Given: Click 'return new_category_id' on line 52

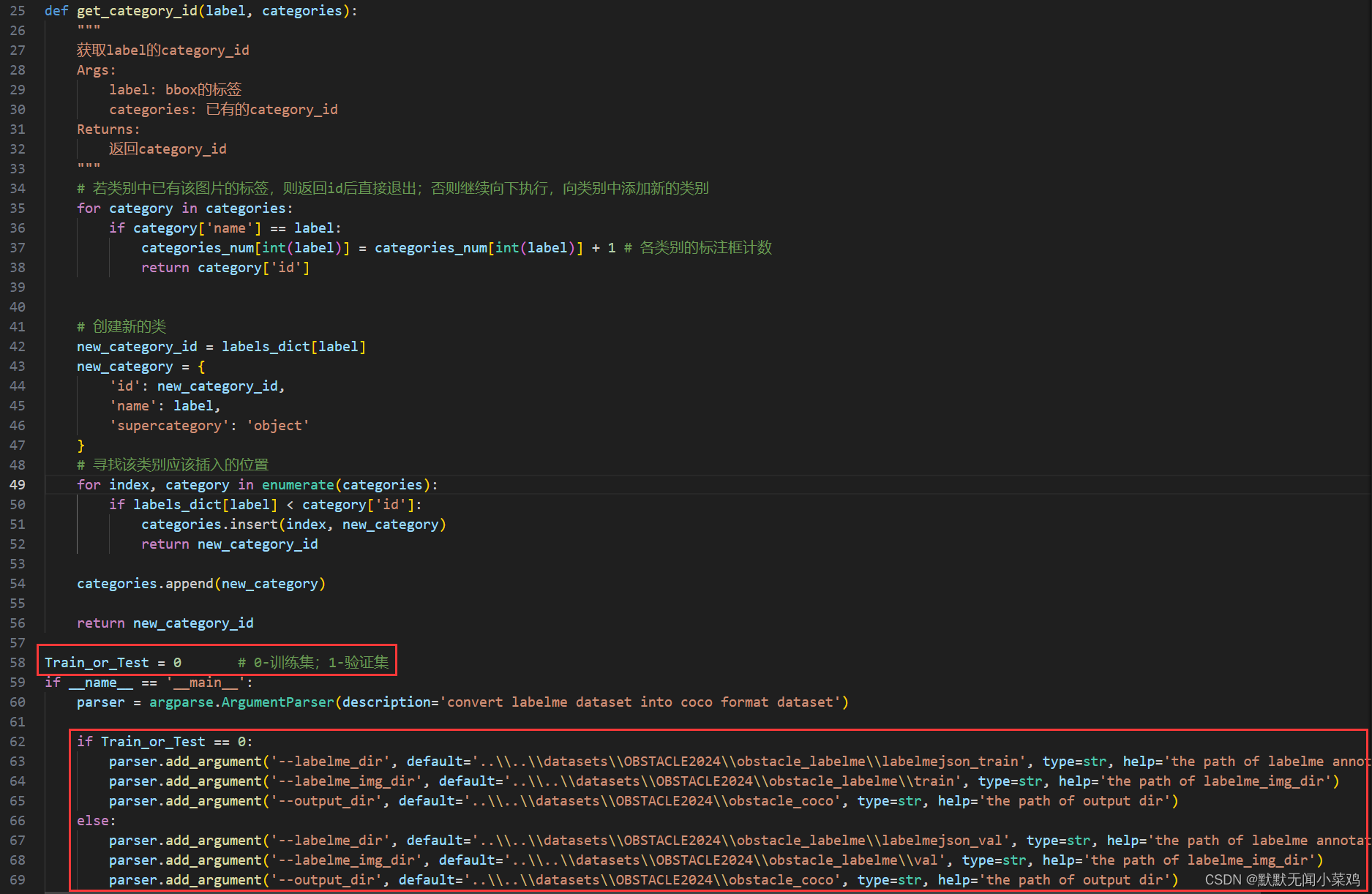Looking at the screenshot, I should coord(230,544).
